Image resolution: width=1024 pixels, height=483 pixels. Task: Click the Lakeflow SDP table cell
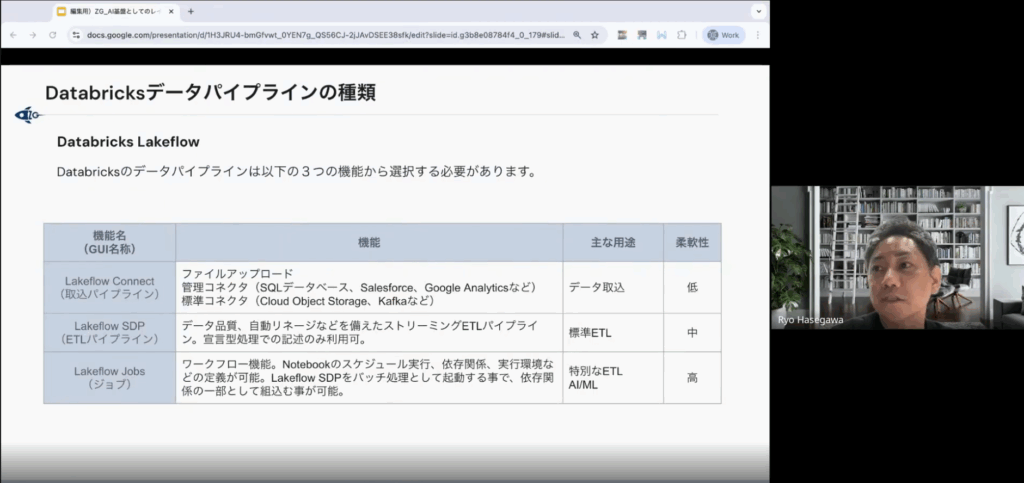click(110, 332)
